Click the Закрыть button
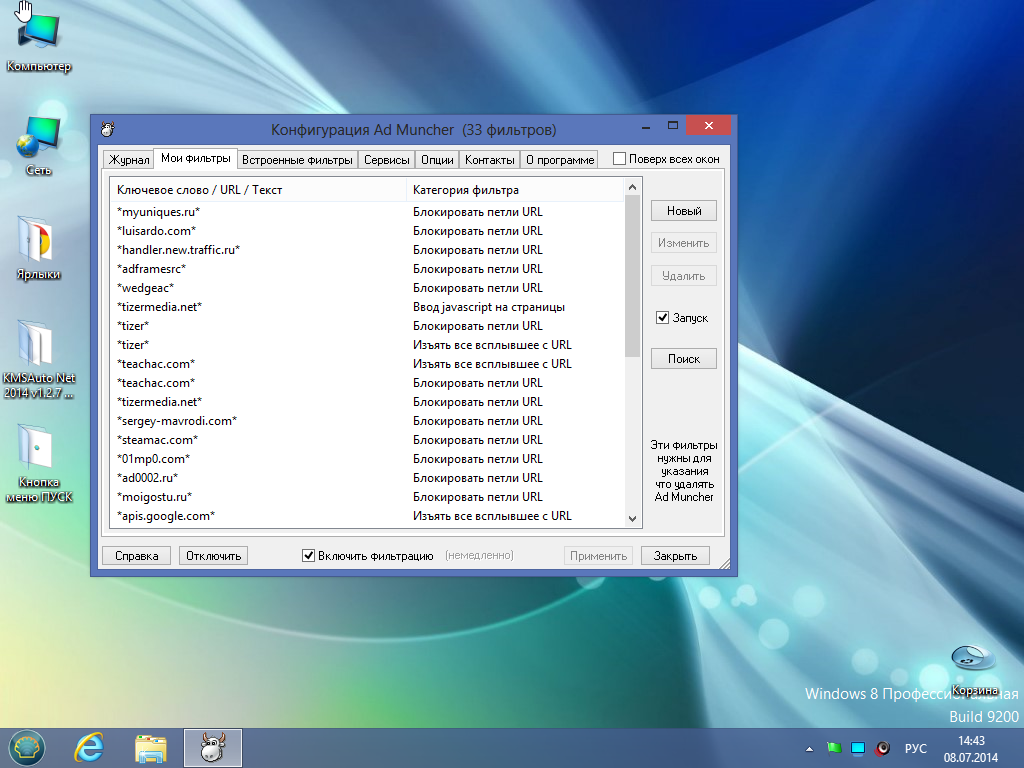 (x=675, y=556)
